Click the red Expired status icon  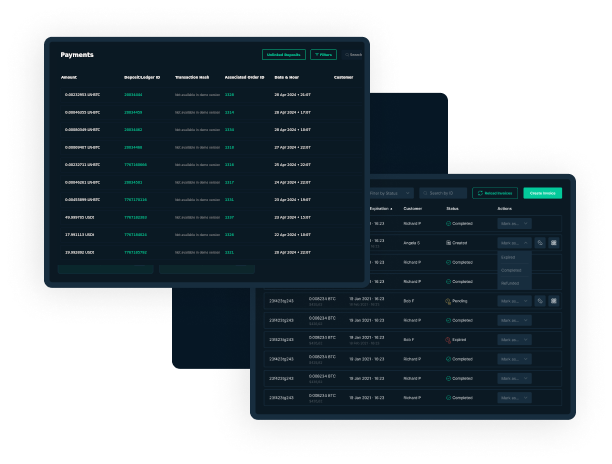(x=448, y=340)
